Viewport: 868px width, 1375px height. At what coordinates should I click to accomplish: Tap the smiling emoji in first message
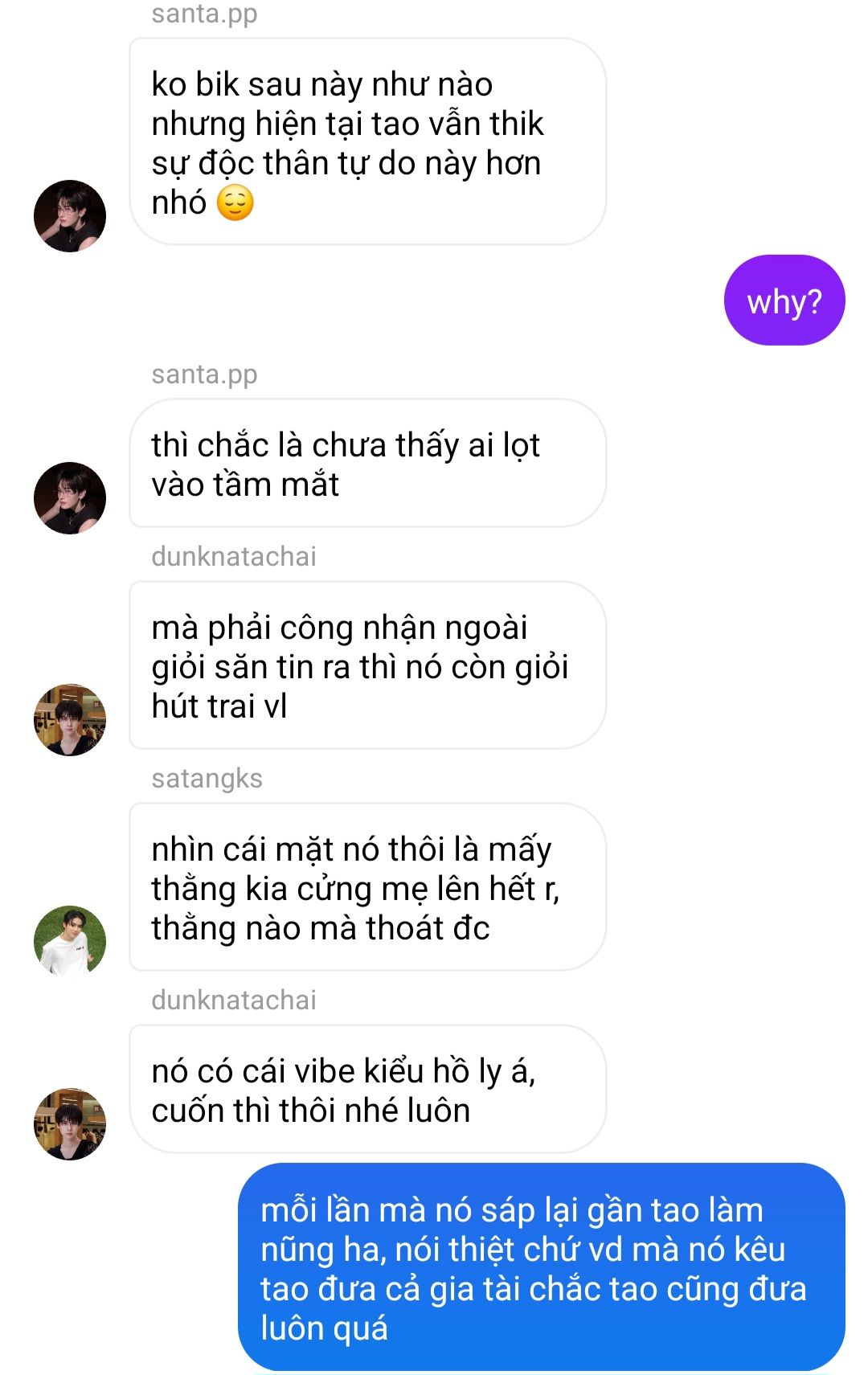(235, 203)
